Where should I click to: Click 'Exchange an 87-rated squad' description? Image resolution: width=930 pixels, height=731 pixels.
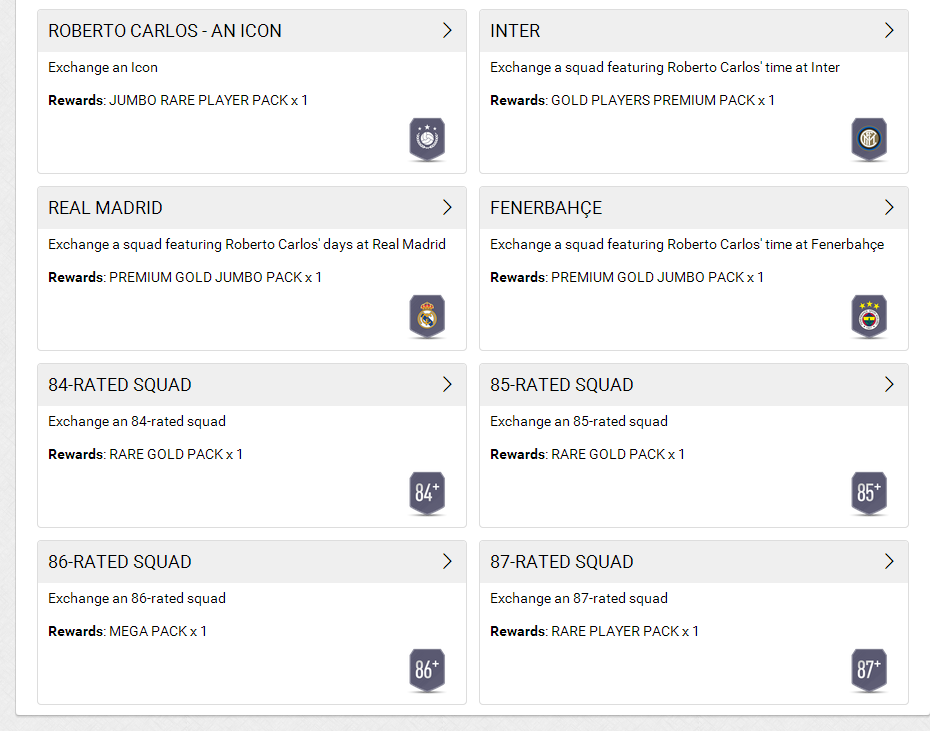579,598
